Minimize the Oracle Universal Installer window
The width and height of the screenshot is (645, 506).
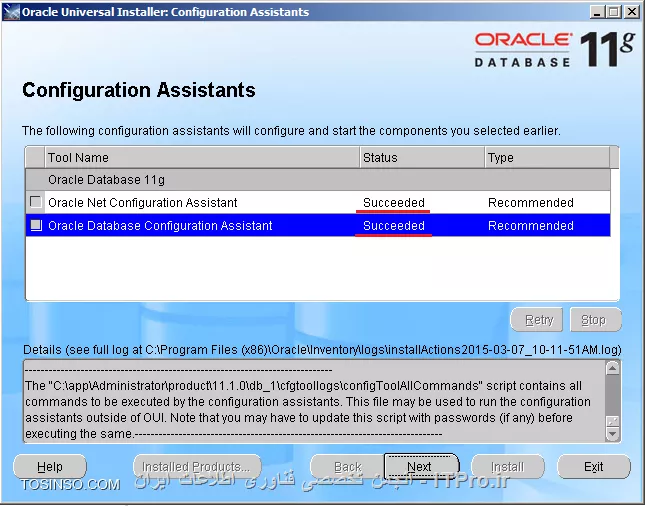597,12
